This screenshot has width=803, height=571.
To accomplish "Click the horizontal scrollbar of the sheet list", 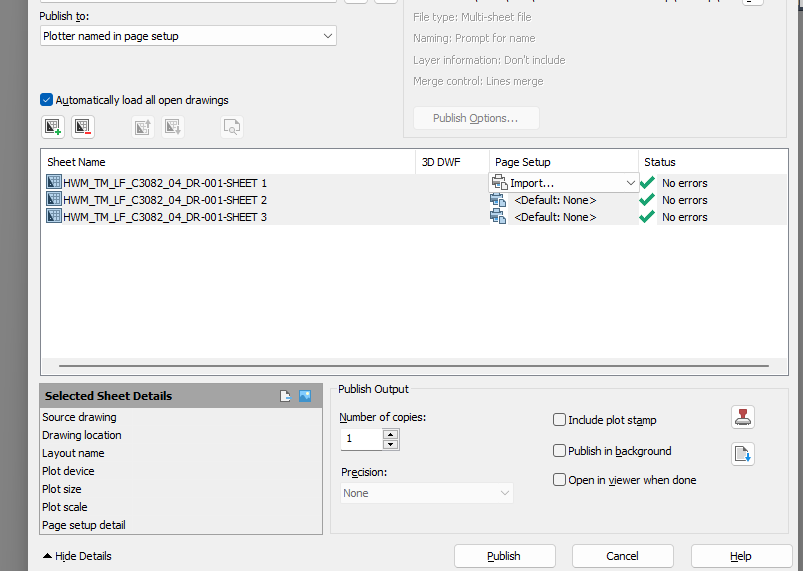I will coord(414,366).
